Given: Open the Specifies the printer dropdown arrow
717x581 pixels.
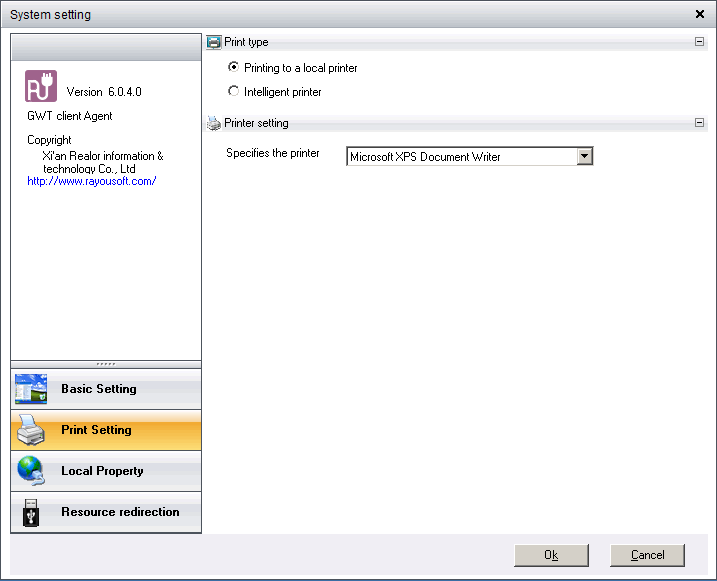Looking at the screenshot, I should [x=585, y=156].
